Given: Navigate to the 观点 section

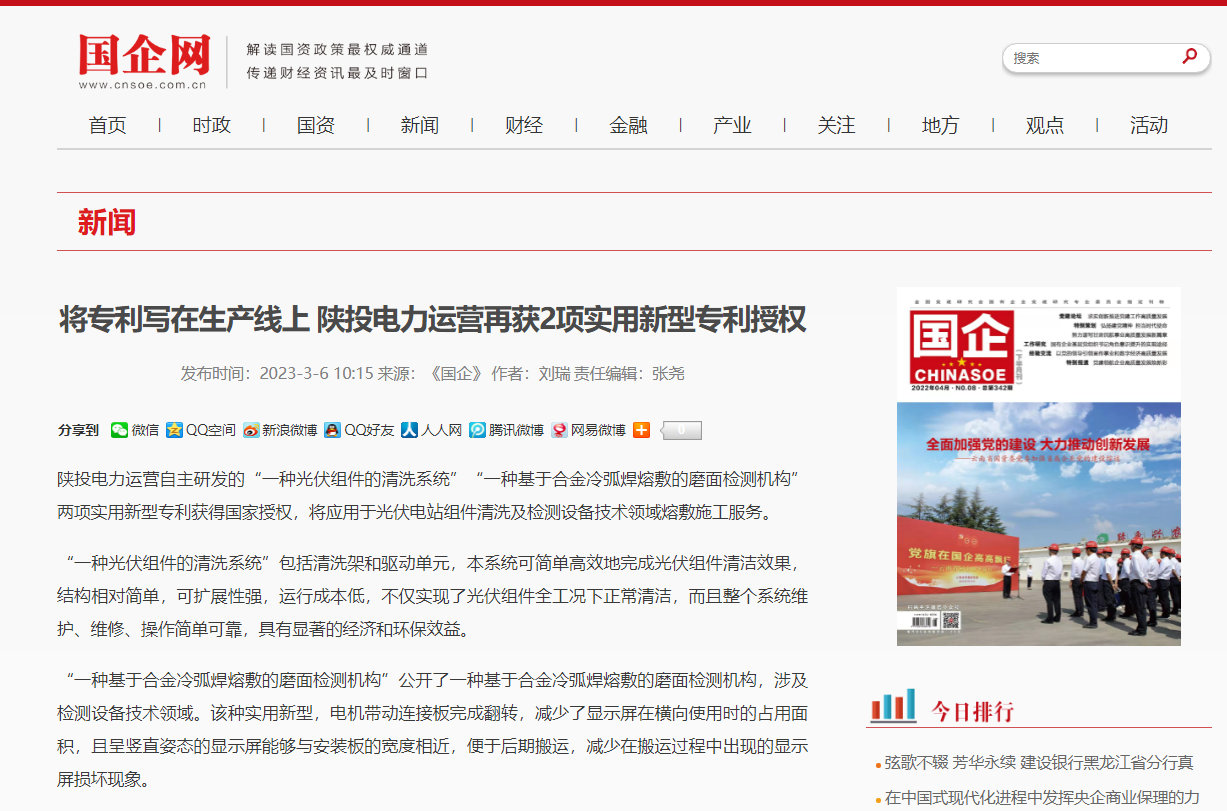Looking at the screenshot, I should 1045,125.
